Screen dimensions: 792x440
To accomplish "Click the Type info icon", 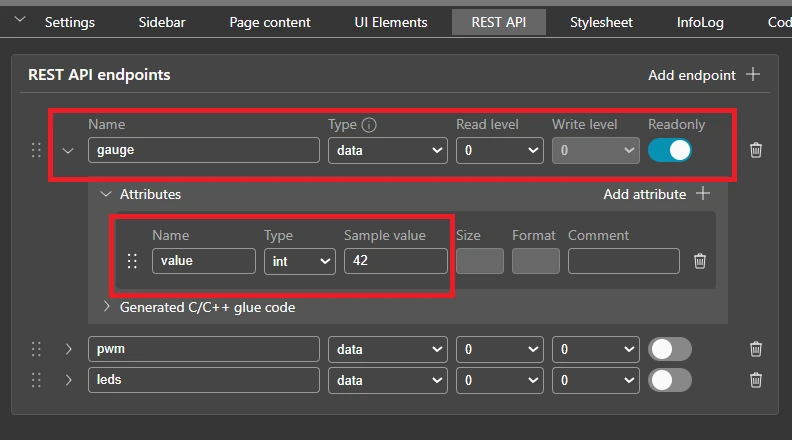I will [369, 125].
